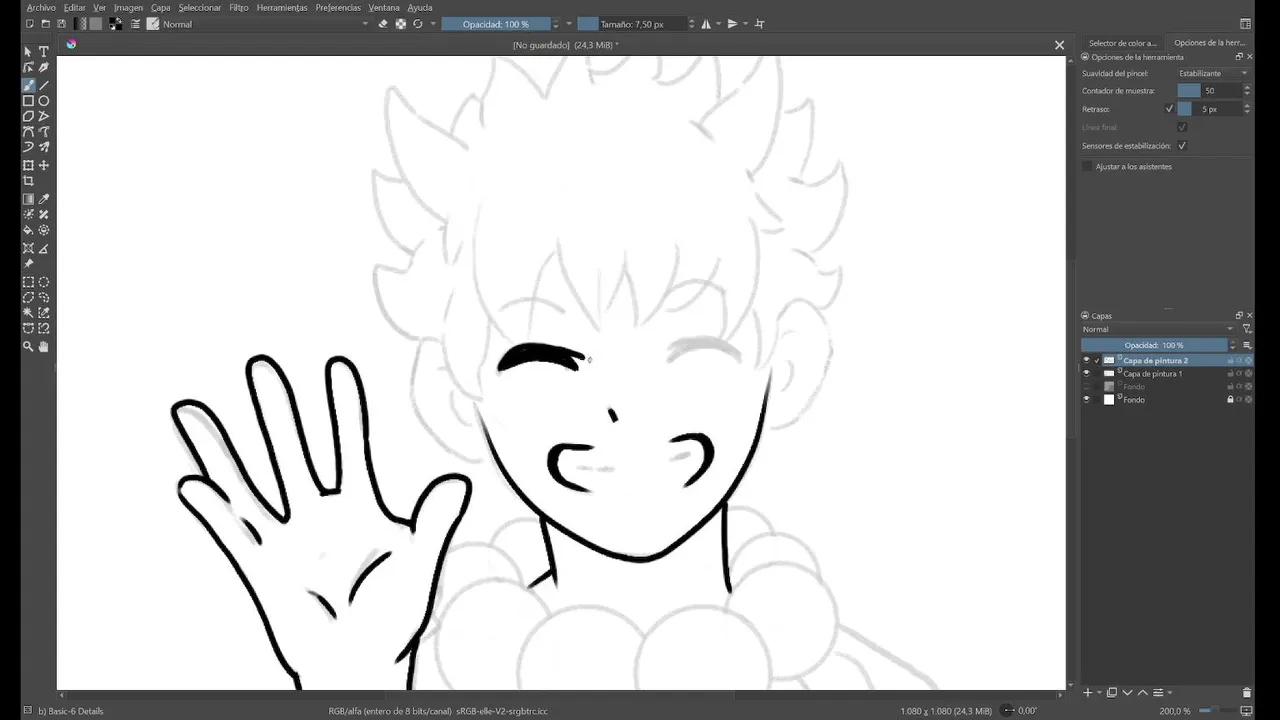Select the Zoom tool

[x=28, y=346]
